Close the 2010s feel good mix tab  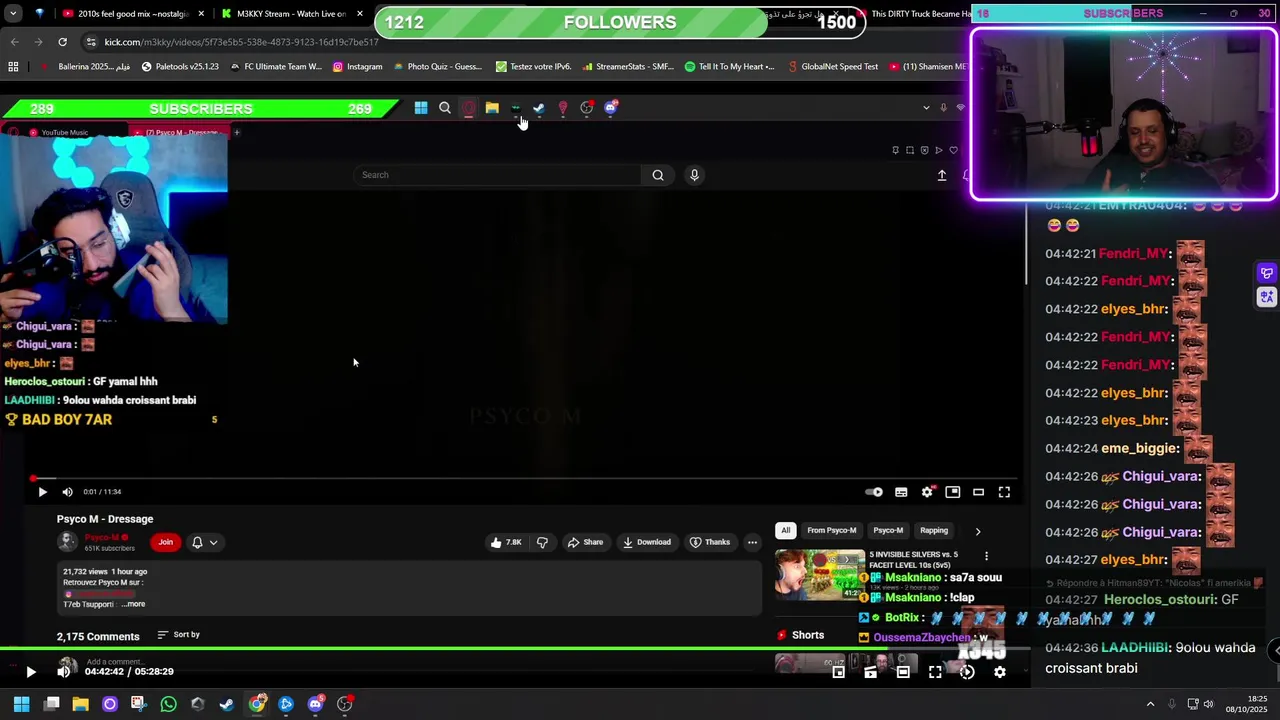tap(201, 14)
